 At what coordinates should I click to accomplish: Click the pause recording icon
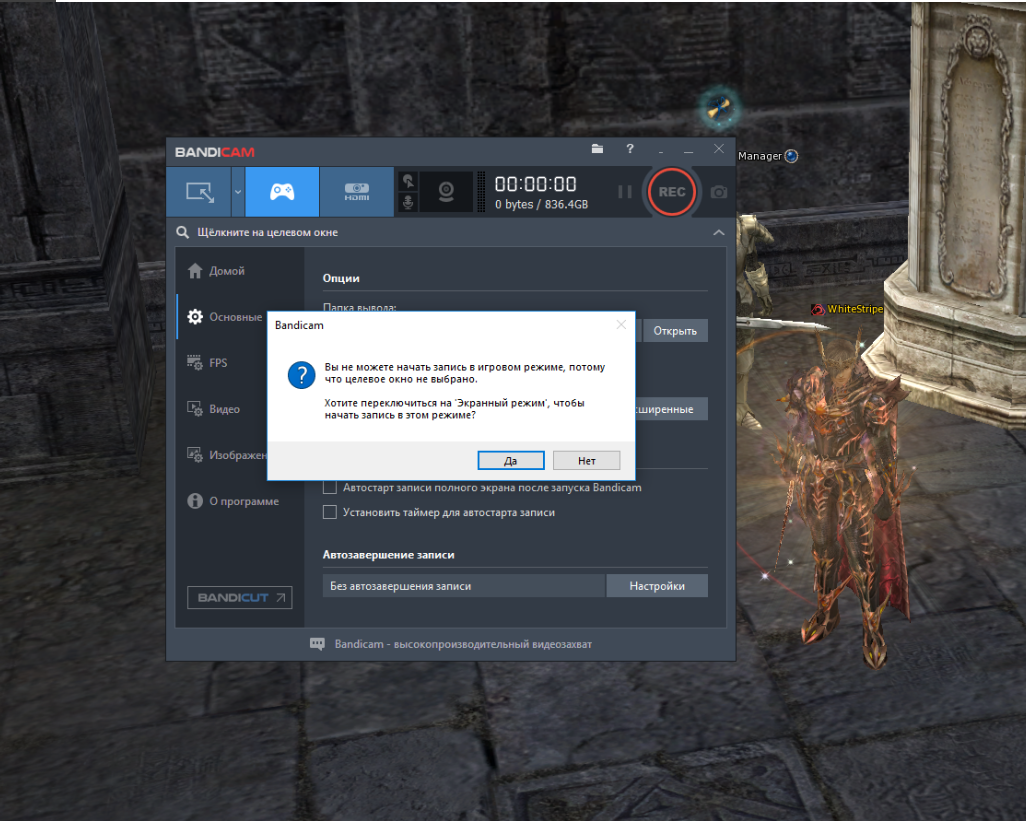(x=625, y=192)
